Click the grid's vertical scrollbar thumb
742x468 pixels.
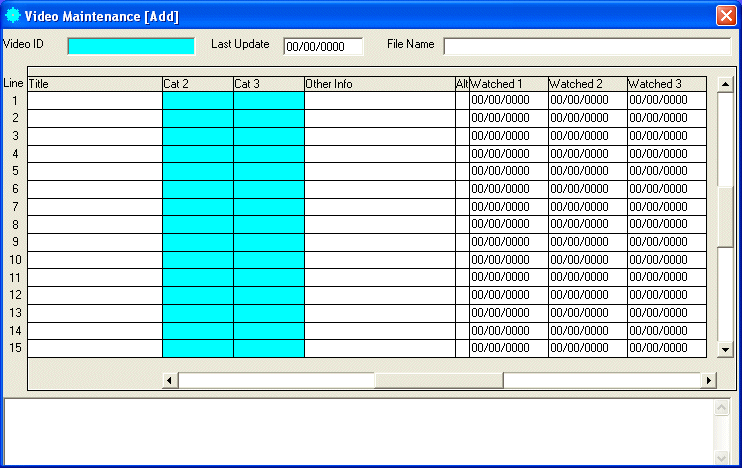[726, 215]
